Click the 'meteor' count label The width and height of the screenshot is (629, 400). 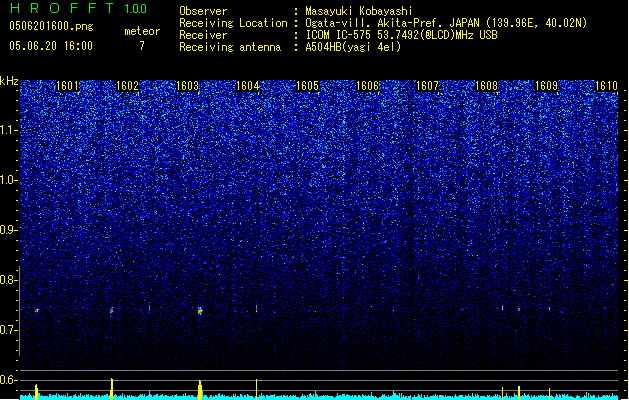coord(142,31)
